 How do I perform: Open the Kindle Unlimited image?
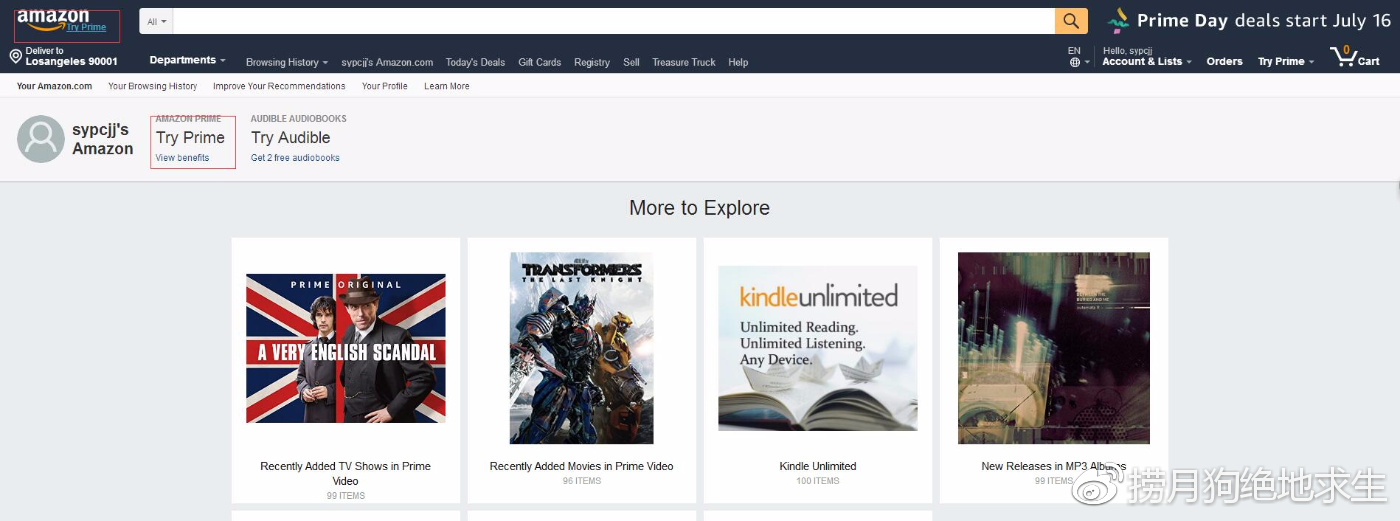click(x=818, y=348)
